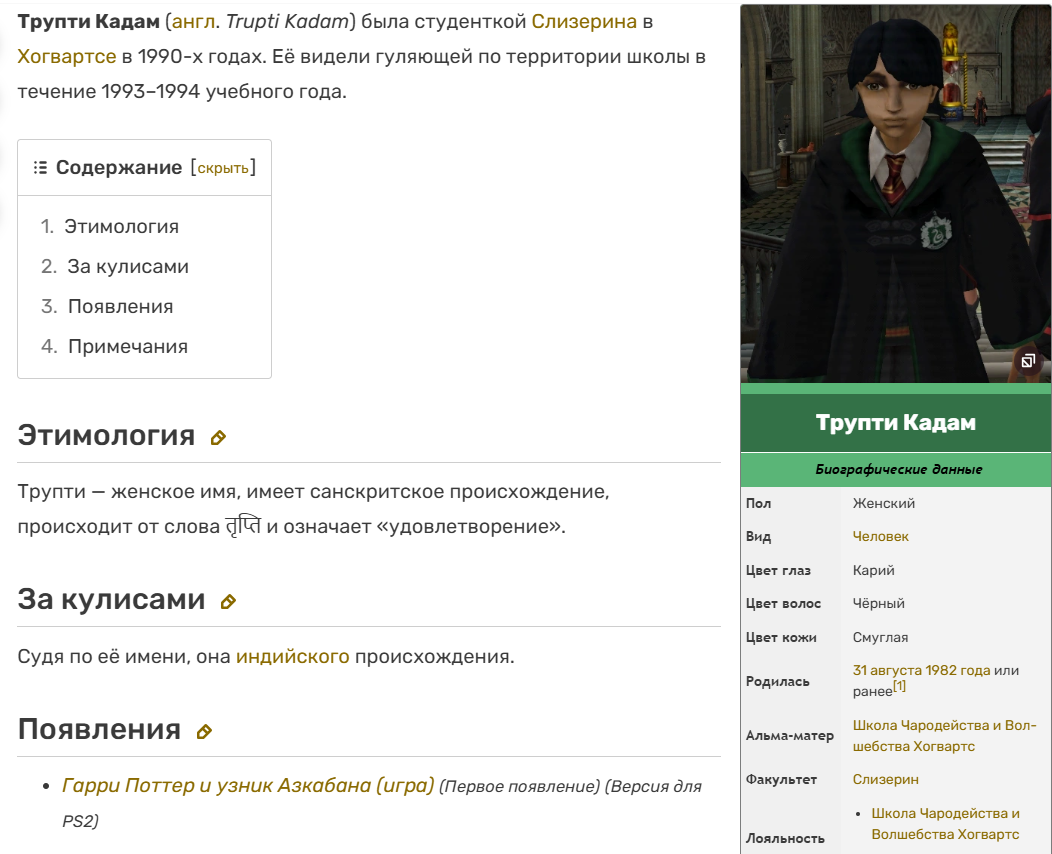Click the contents list icon beside Содержание
This screenshot has height=854, width=1052.
(40, 168)
